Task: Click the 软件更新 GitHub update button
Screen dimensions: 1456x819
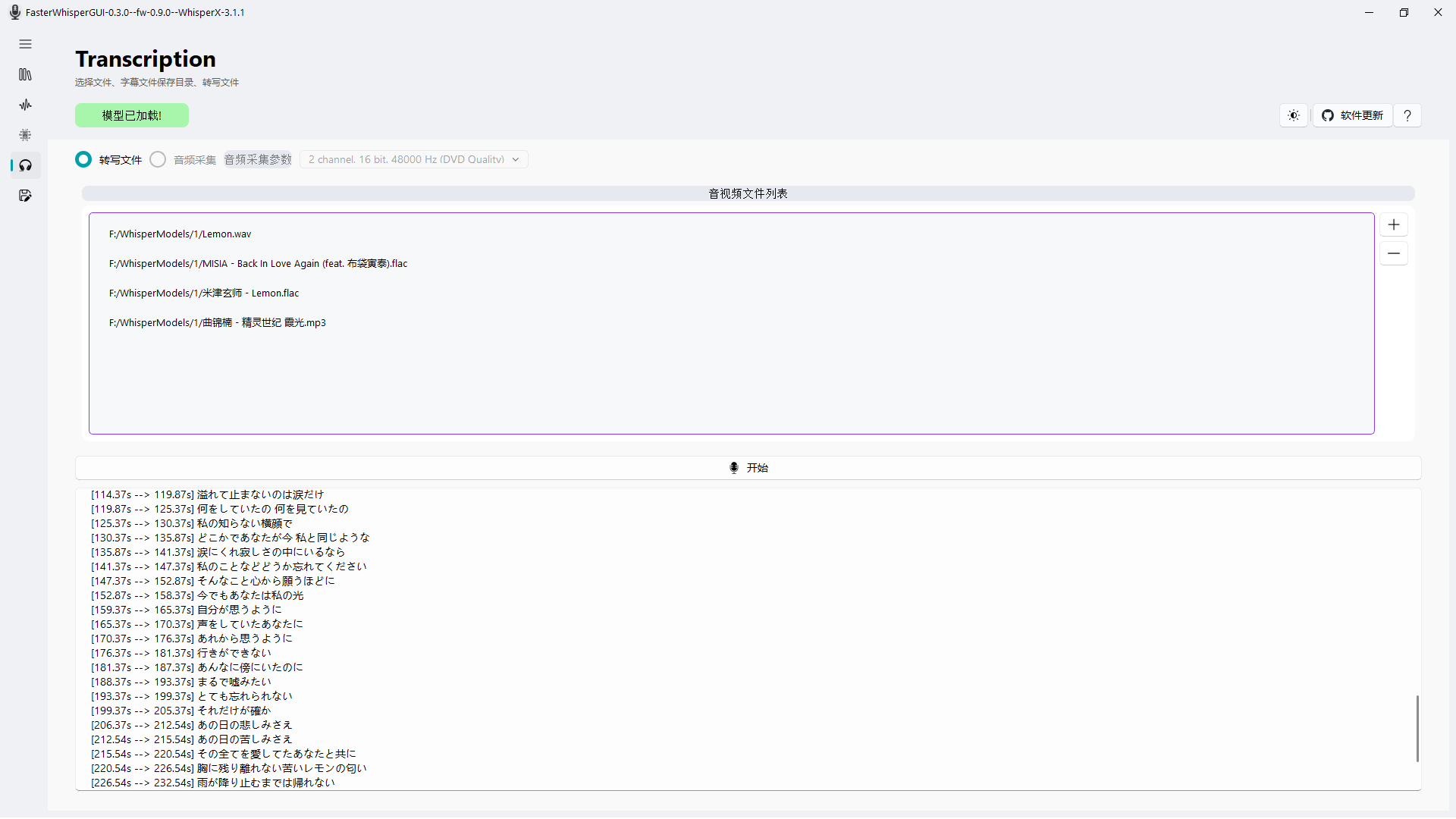Action: coord(1352,115)
